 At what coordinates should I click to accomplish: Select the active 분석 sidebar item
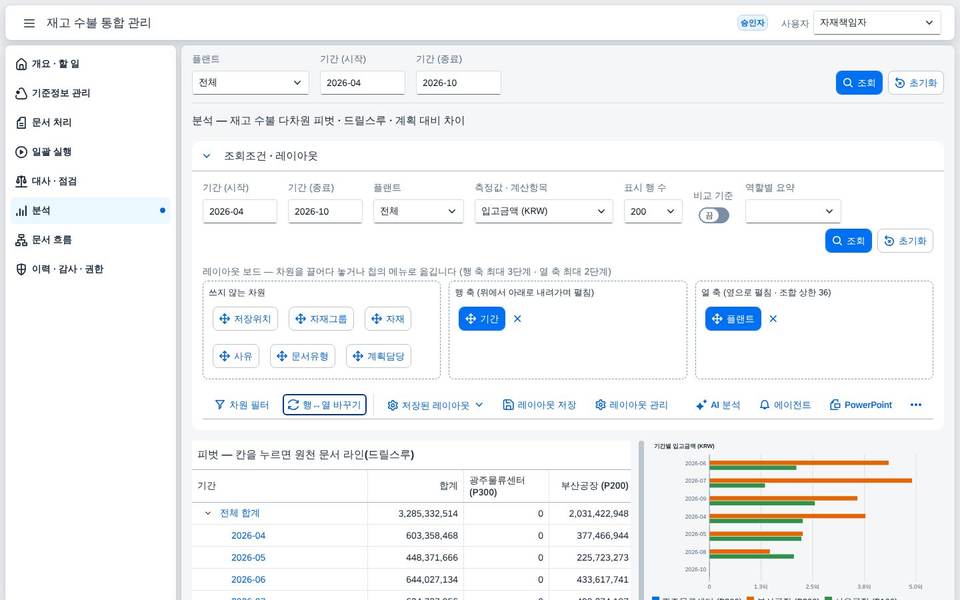tap(91, 211)
